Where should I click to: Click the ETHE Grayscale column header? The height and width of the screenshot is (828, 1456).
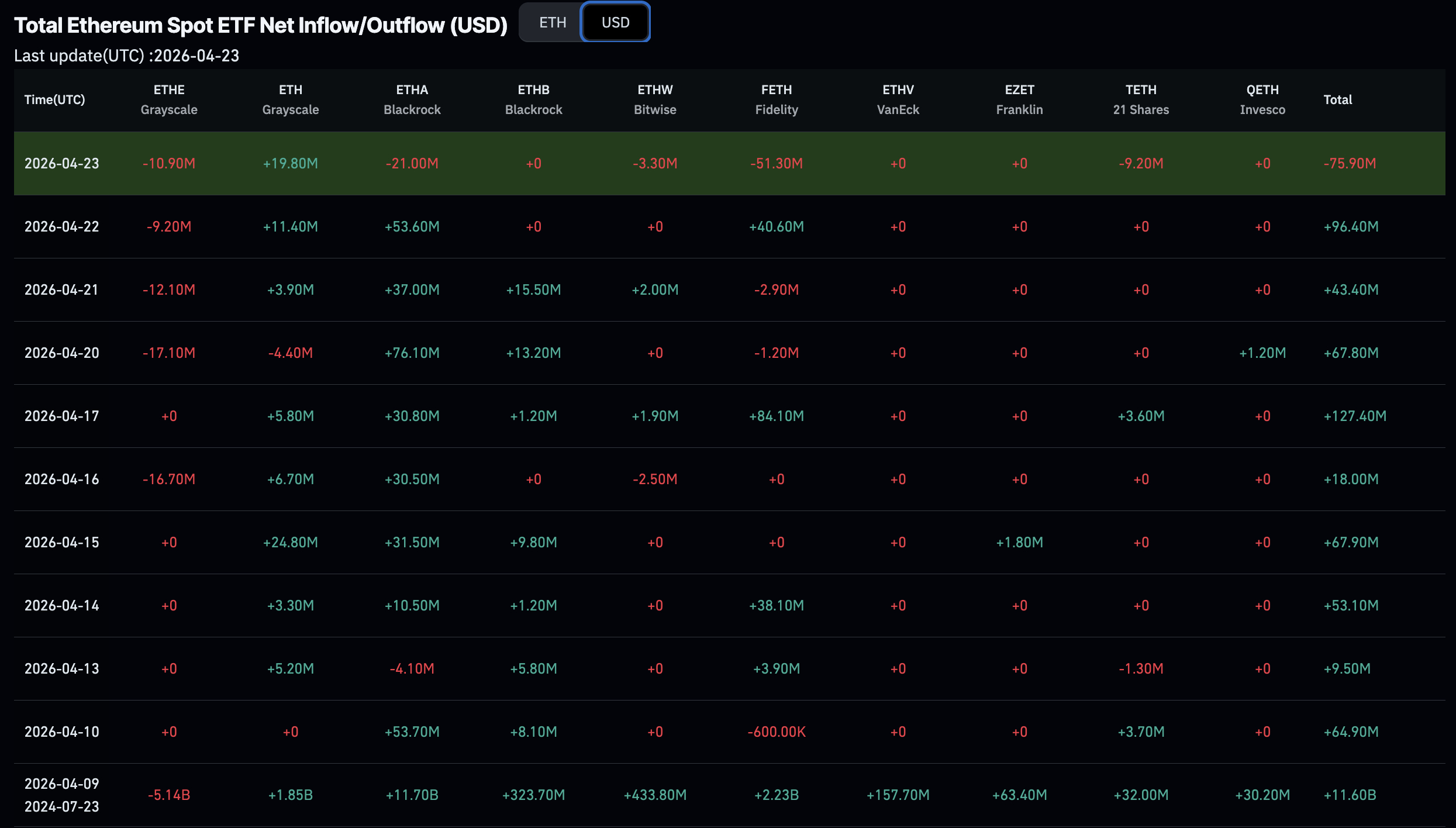tap(169, 99)
